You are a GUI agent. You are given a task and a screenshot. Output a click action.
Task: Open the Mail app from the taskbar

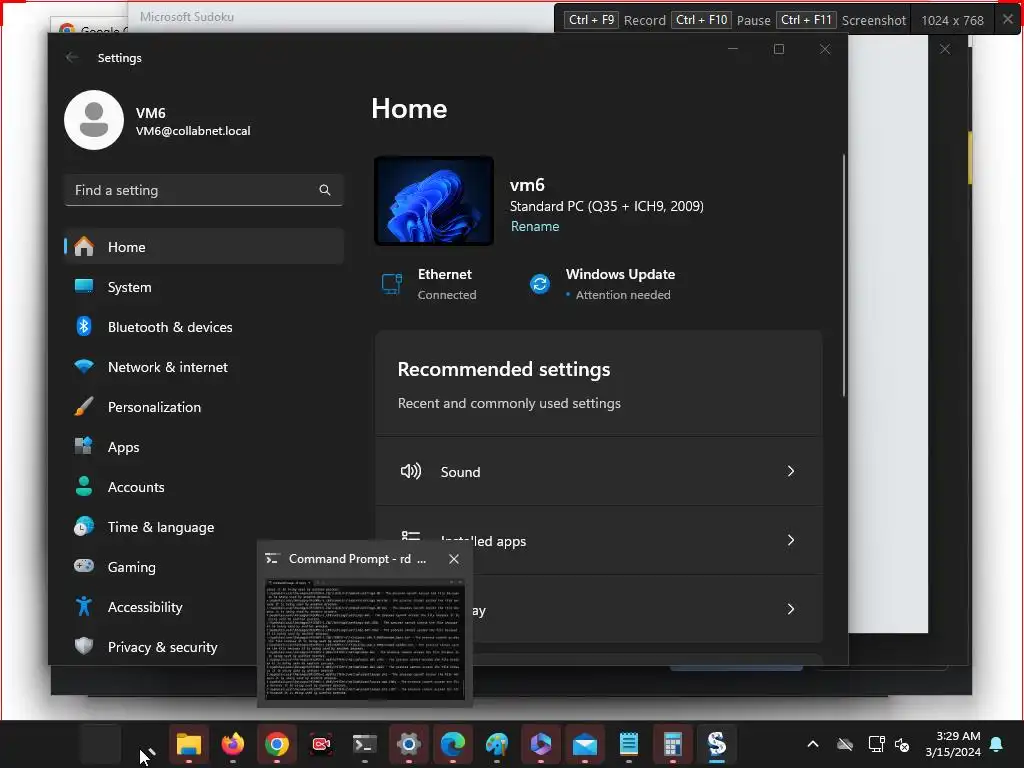[584, 744]
